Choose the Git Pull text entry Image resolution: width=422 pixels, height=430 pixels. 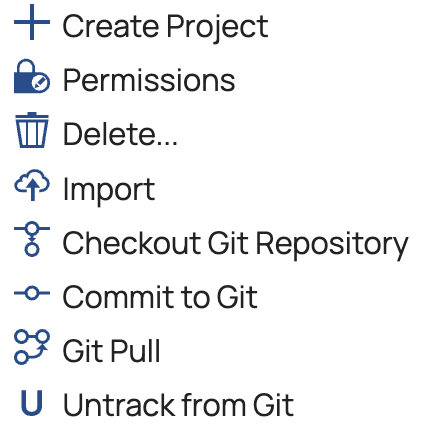click(x=111, y=351)
